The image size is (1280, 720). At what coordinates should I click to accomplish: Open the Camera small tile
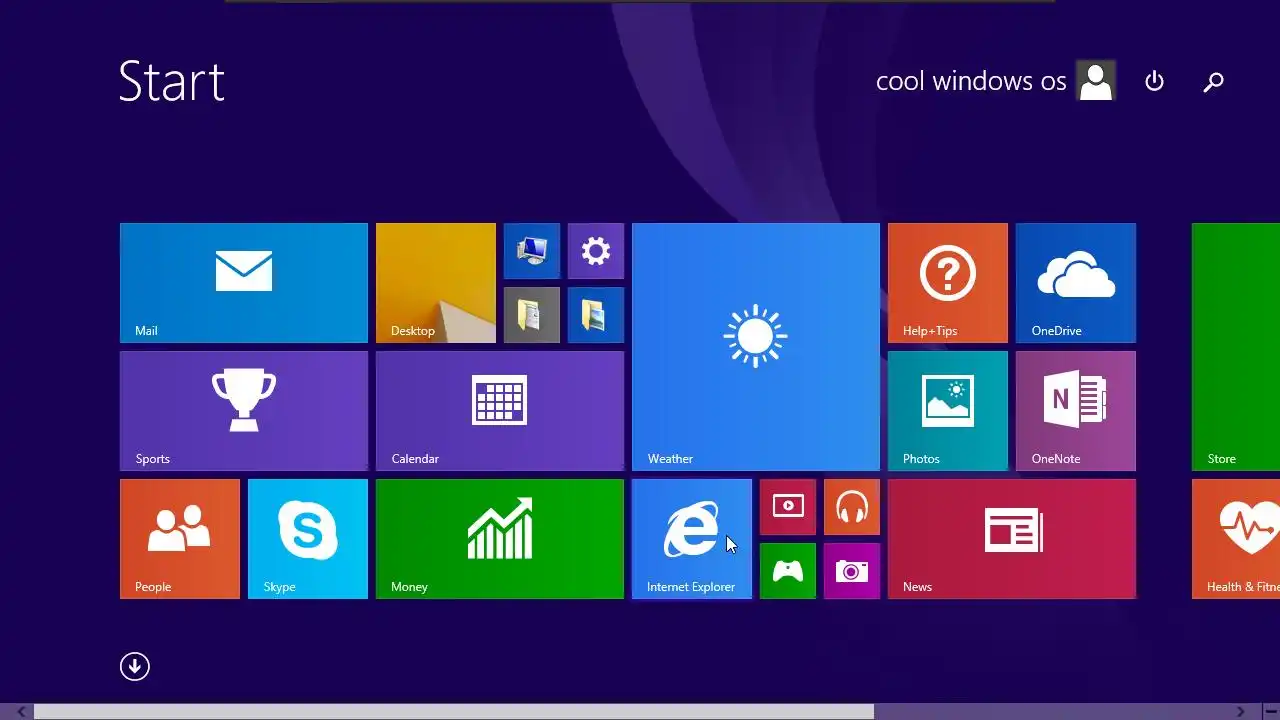point(852,571)
